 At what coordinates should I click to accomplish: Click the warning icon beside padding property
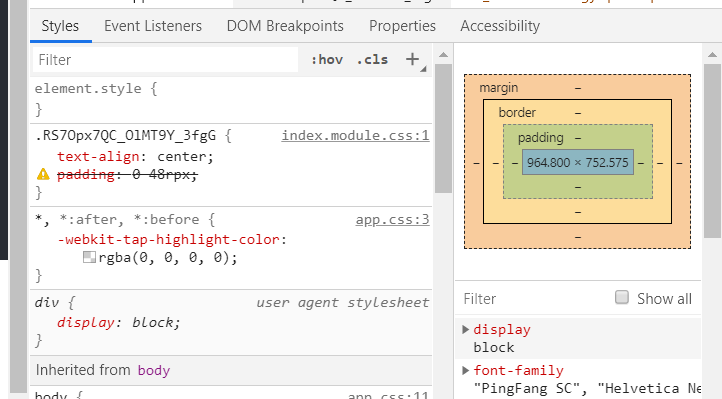point(43,174)
